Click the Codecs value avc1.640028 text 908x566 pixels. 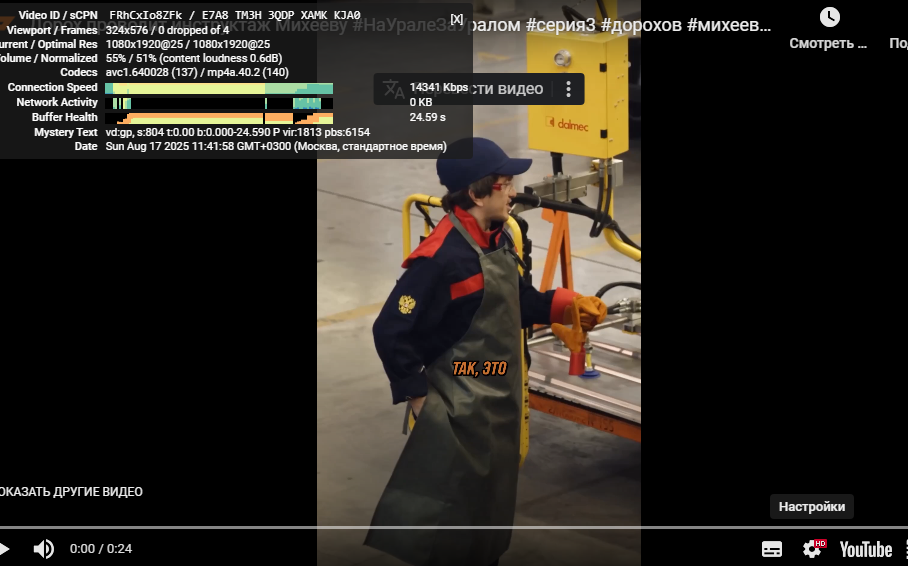pos(197,72)
